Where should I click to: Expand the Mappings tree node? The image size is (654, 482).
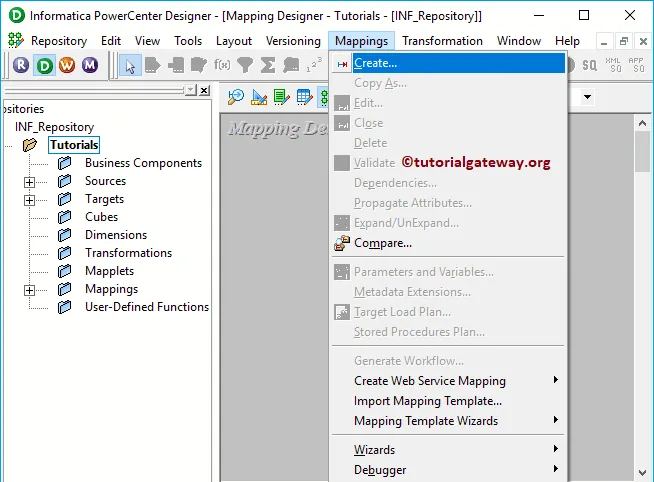[29, 290]
